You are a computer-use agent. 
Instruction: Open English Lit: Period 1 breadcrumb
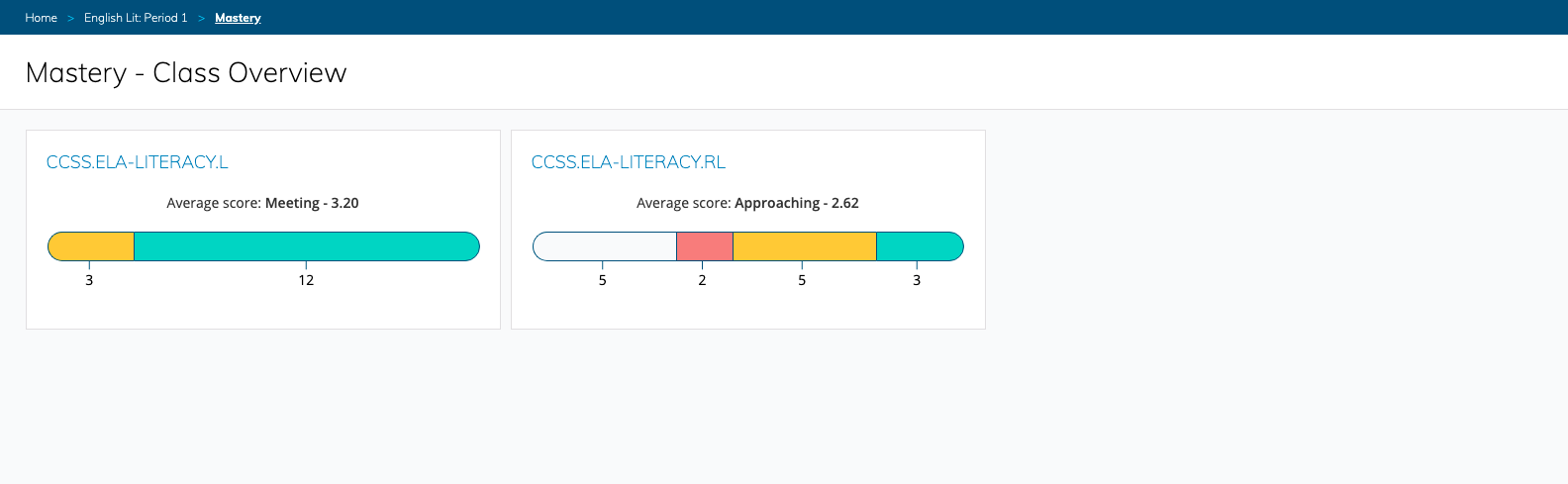[136, 18]
